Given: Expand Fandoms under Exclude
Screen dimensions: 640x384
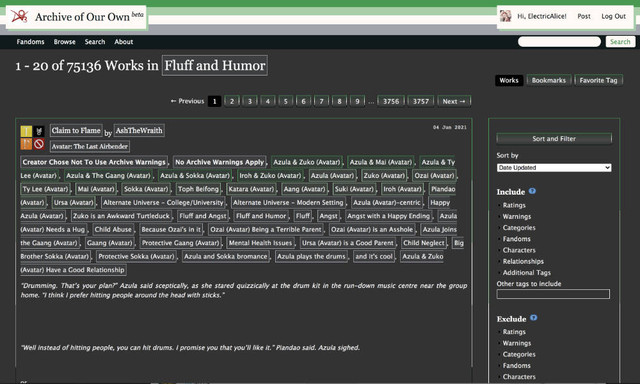Looking at the screenshot, I should pos(516,366).
